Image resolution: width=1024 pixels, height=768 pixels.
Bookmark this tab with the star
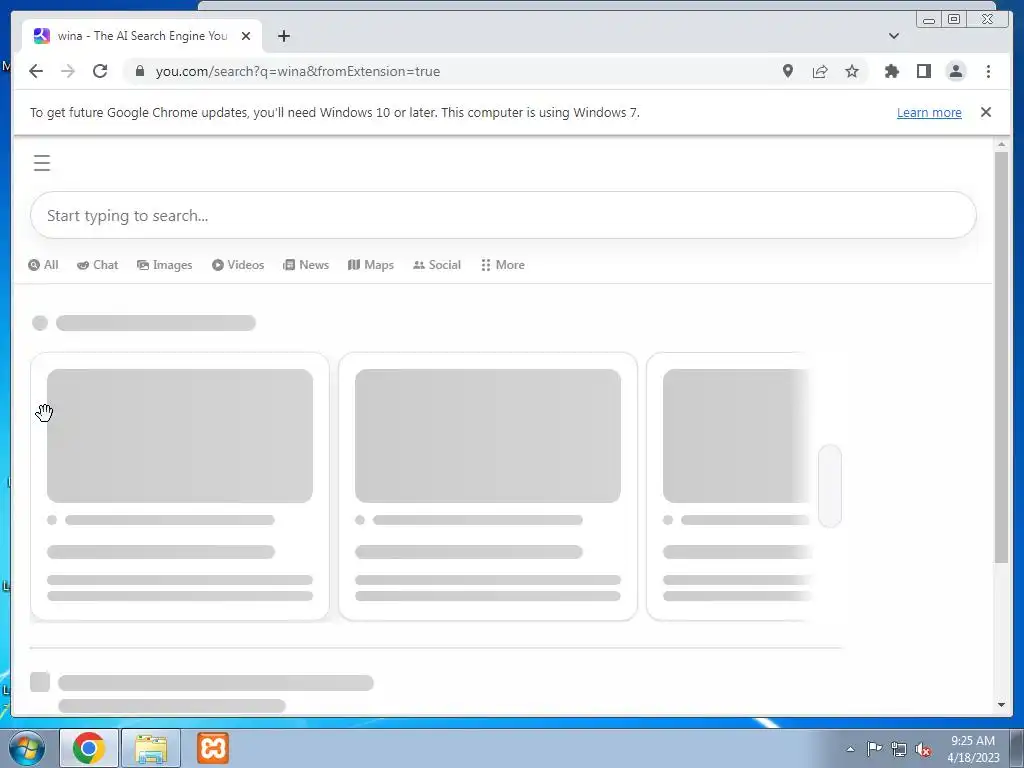pos(852,71)
